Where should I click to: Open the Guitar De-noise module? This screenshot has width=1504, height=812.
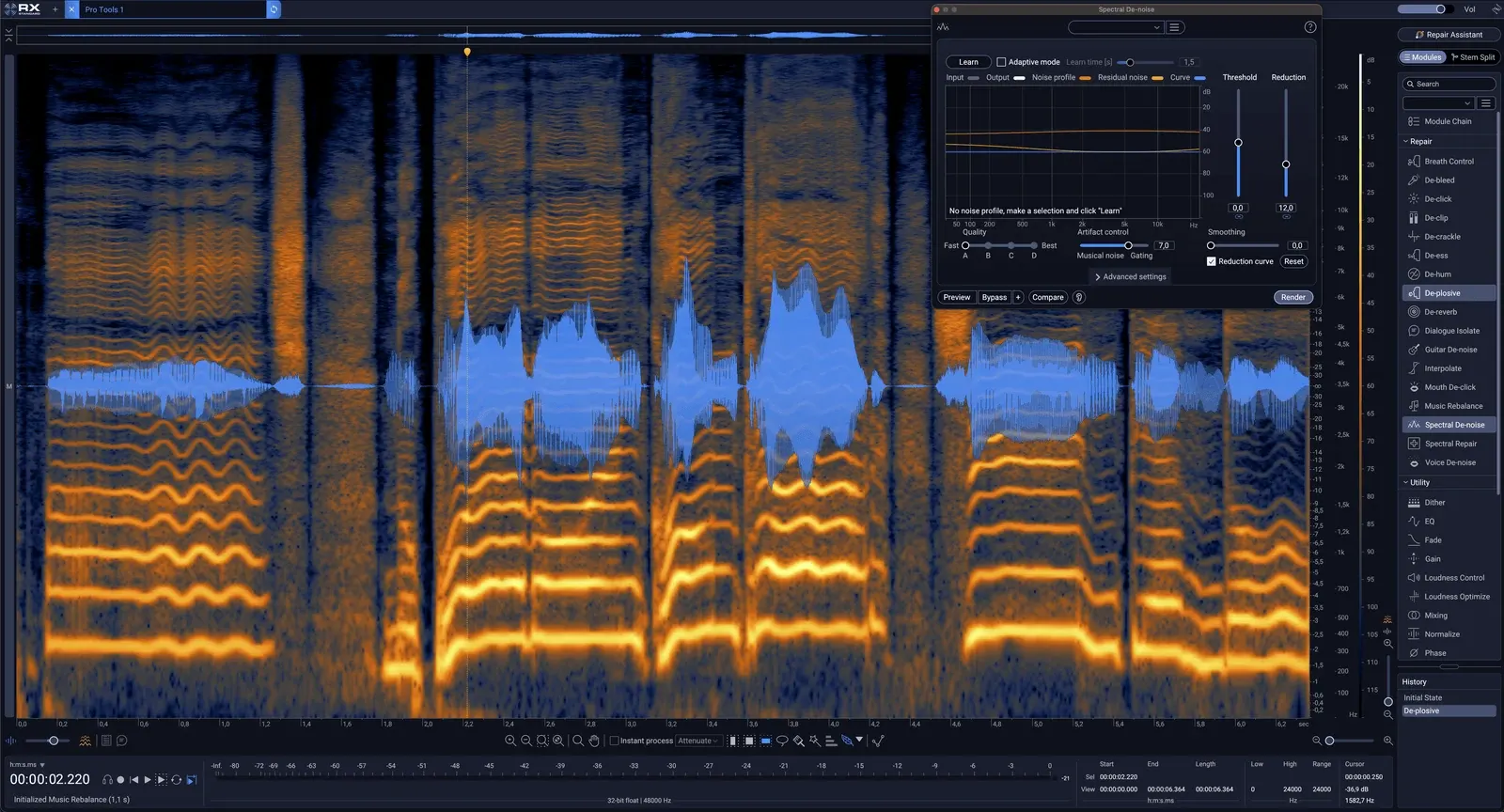(x=1449, y=350)
